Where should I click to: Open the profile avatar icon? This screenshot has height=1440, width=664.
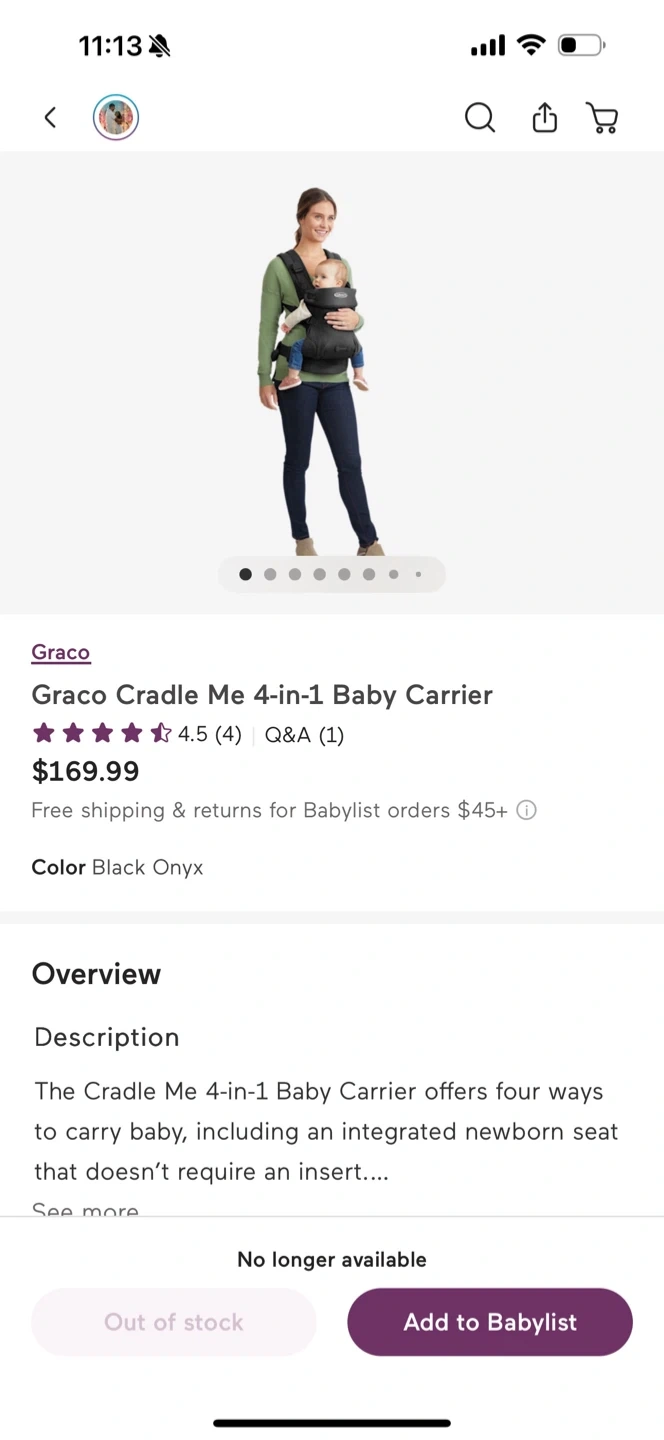(116, 118)
